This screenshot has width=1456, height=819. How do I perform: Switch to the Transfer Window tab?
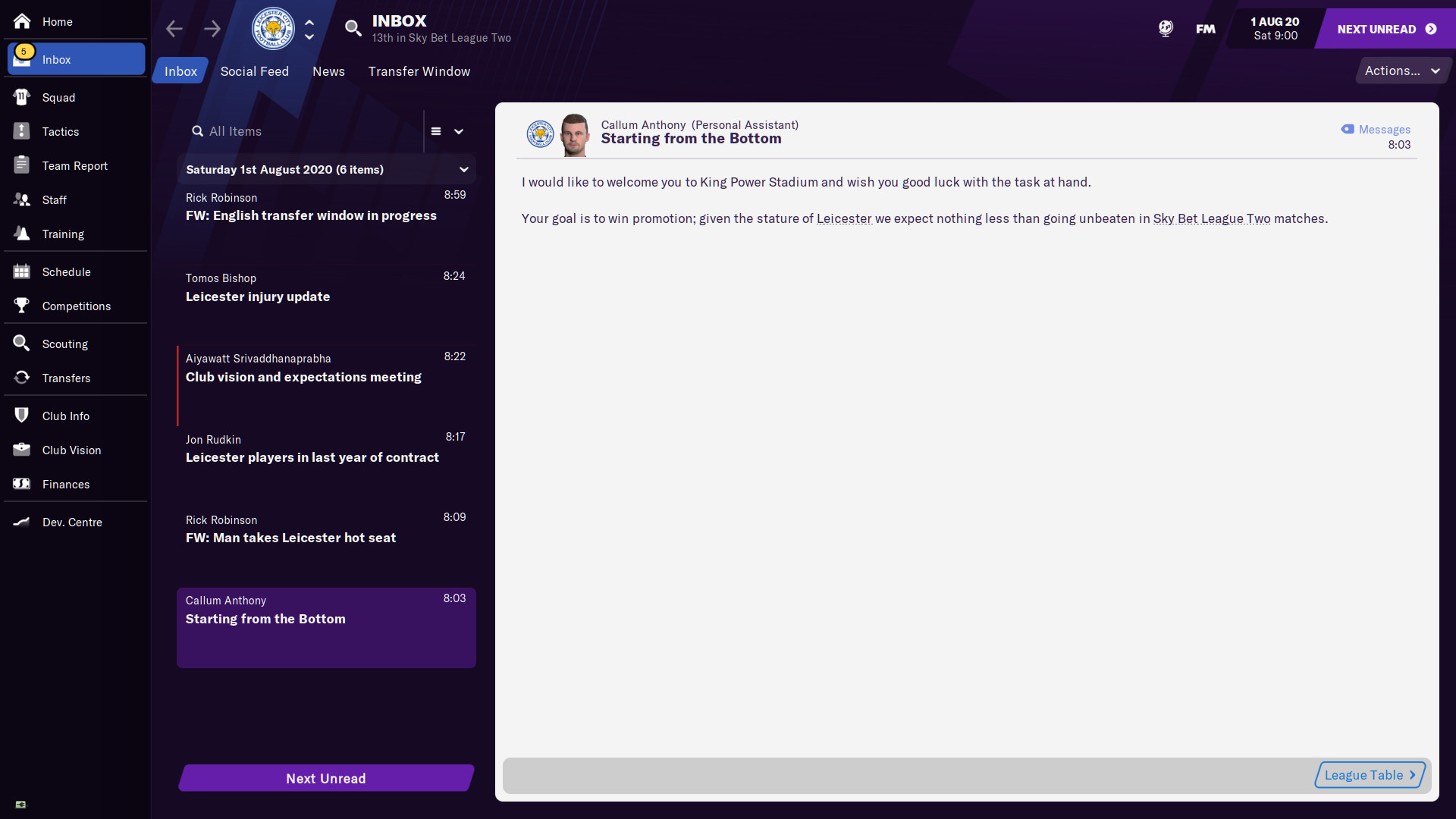tap(419, 71)
